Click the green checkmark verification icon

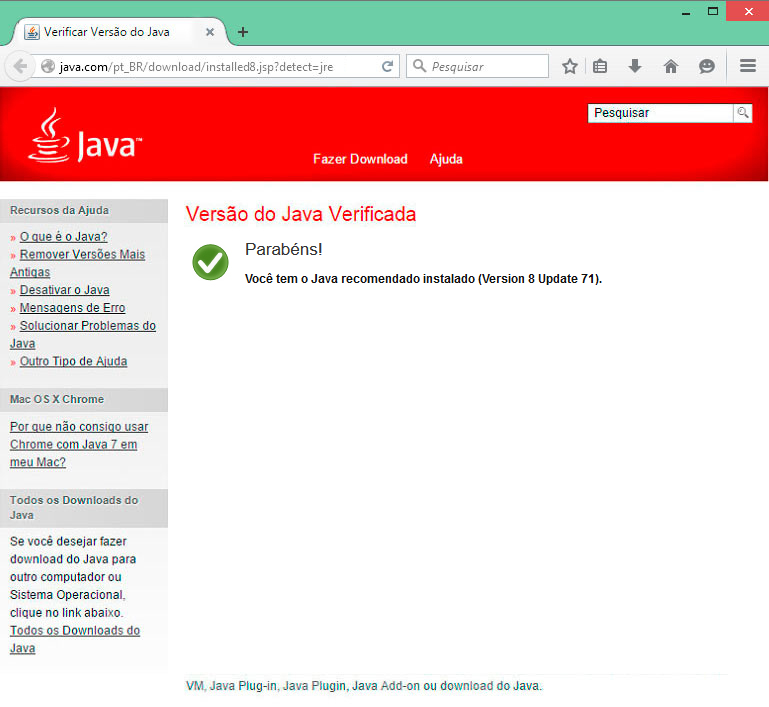[210, 262]
